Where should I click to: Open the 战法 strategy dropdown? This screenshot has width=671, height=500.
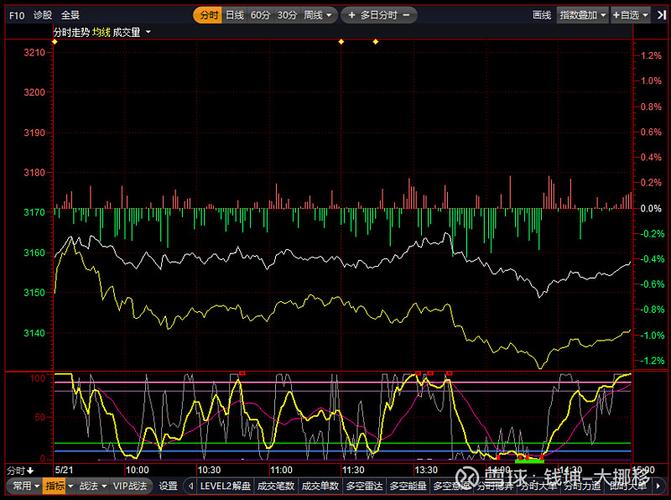click(x=93, y=486)
